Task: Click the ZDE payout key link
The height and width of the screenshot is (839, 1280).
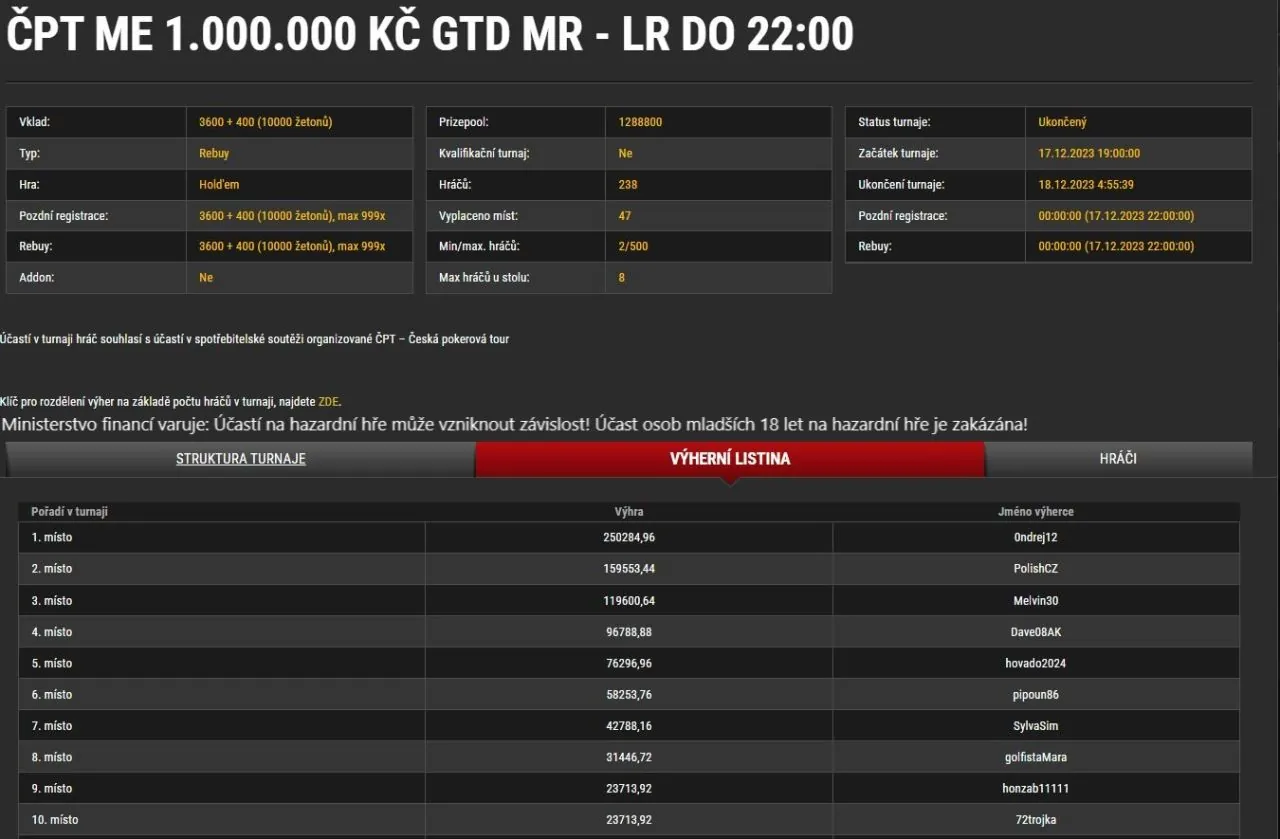Action: point(328,402)
